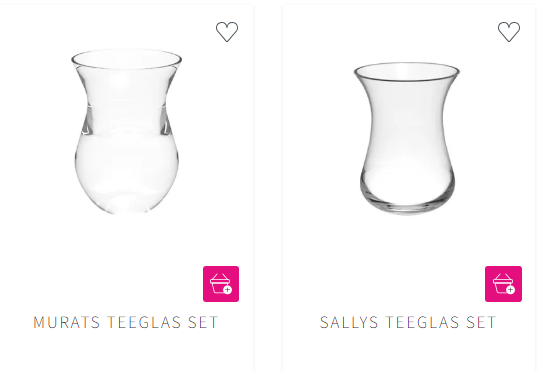Open the MURATS TEEGLAS SET title link
548x371 pixels.
[126, 322]
